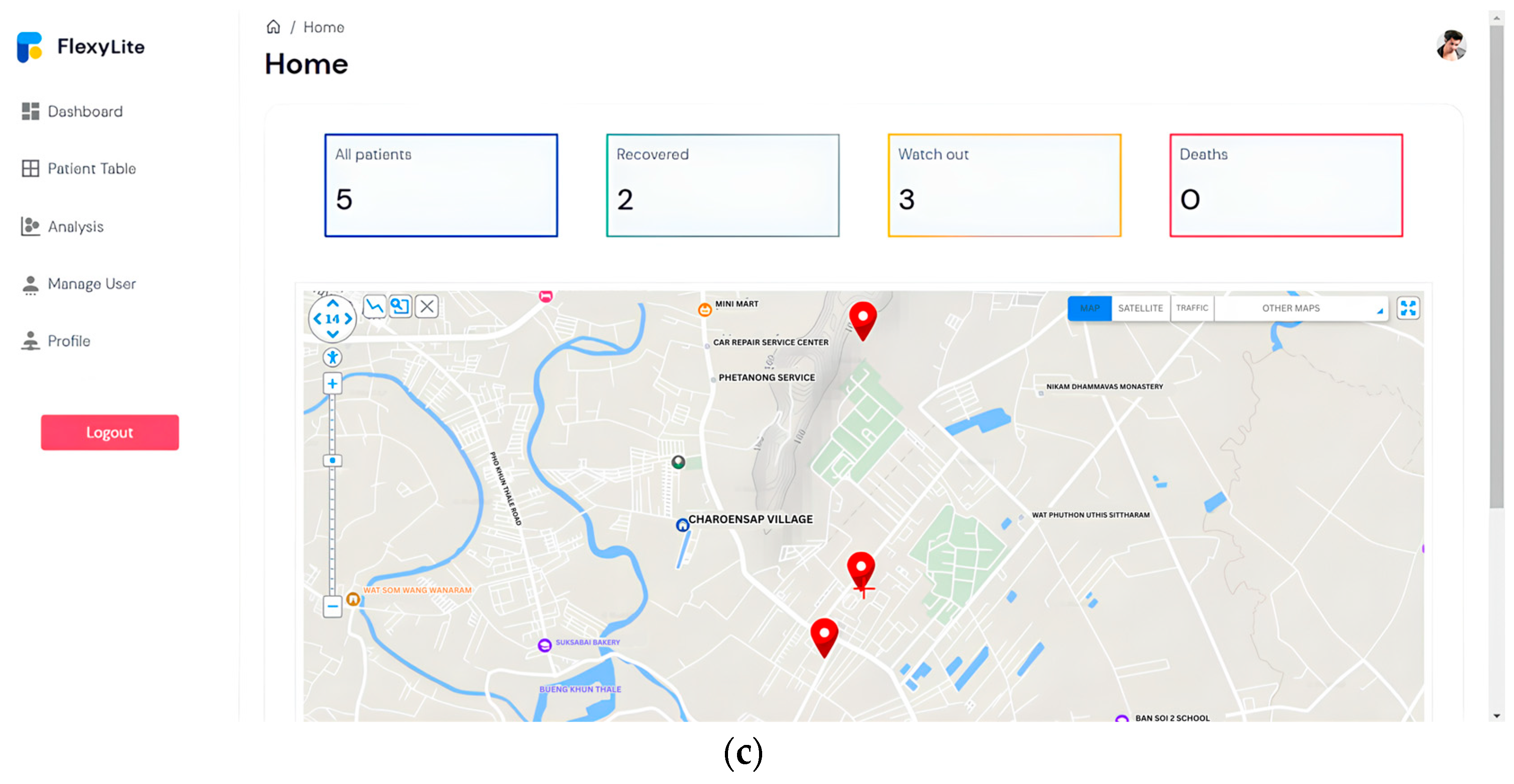Pan map right with arrow
Screen dimensions: 1514x784
(349, 318)
